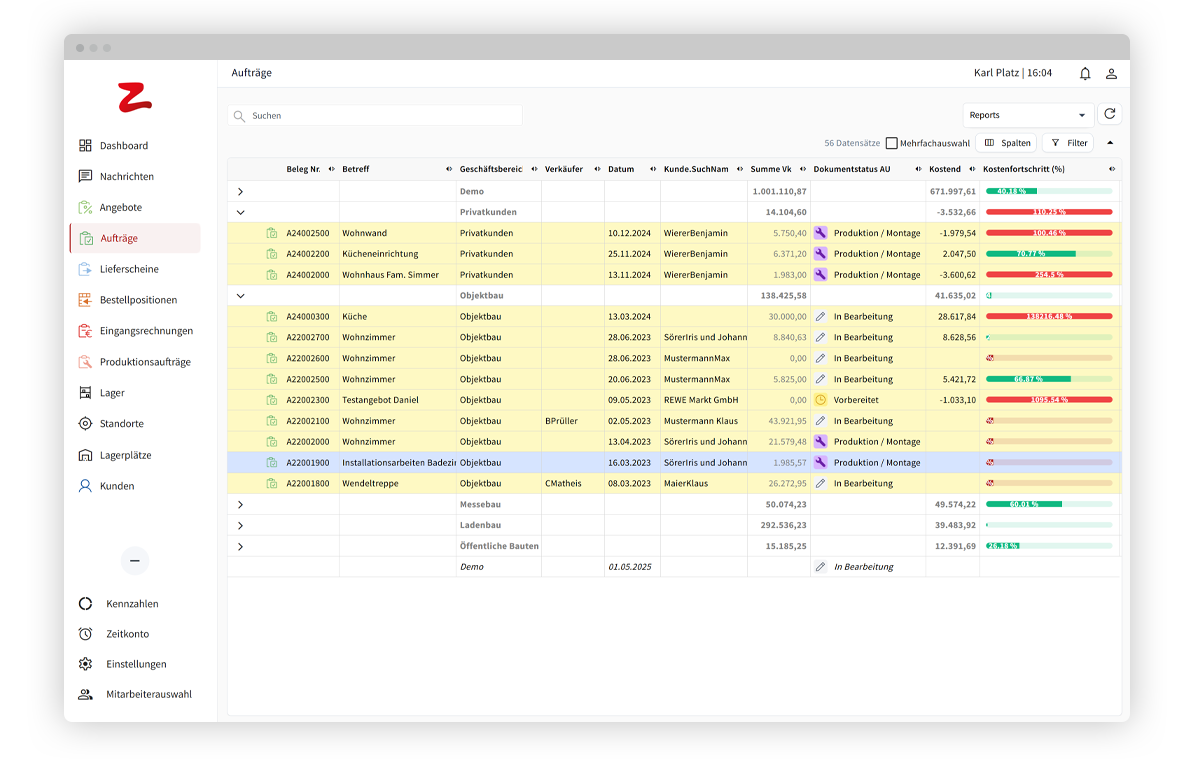The height and width of the screenshot is (783, 1193).
Task: Click the wrench status icon for Kücheneinrichtung
Action: coord(820,254)
